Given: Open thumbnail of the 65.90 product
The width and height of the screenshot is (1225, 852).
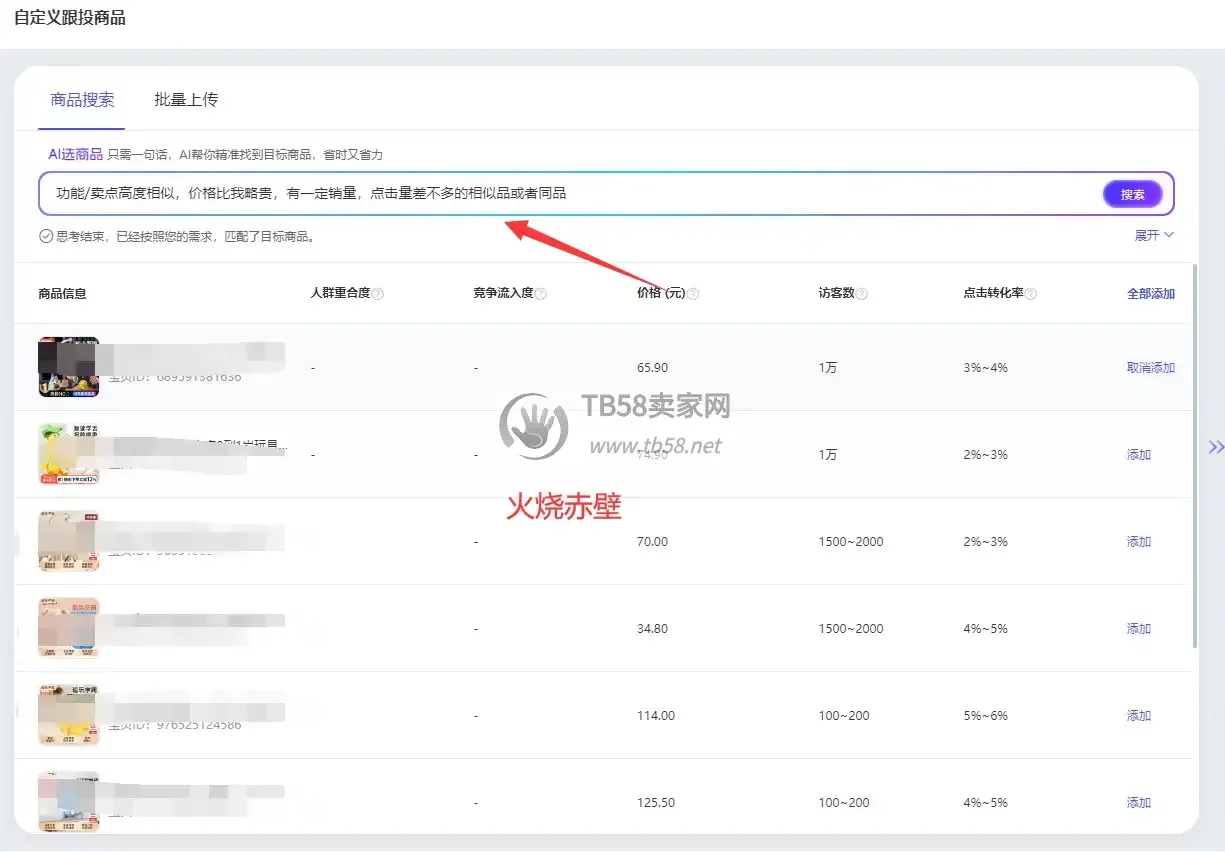Looking at the screenshot, I should [68, 367].
